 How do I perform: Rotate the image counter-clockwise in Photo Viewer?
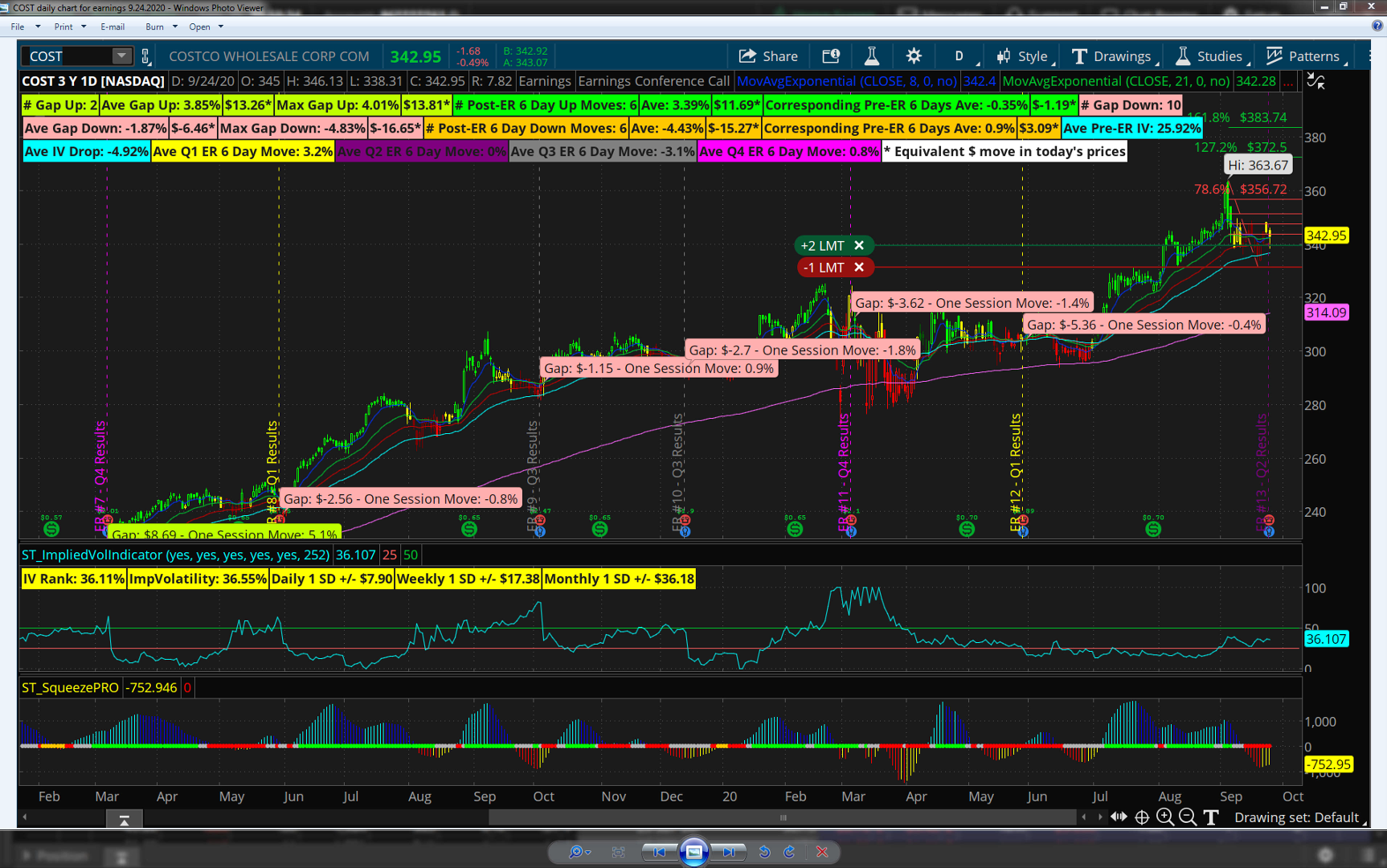pos(763,852)
